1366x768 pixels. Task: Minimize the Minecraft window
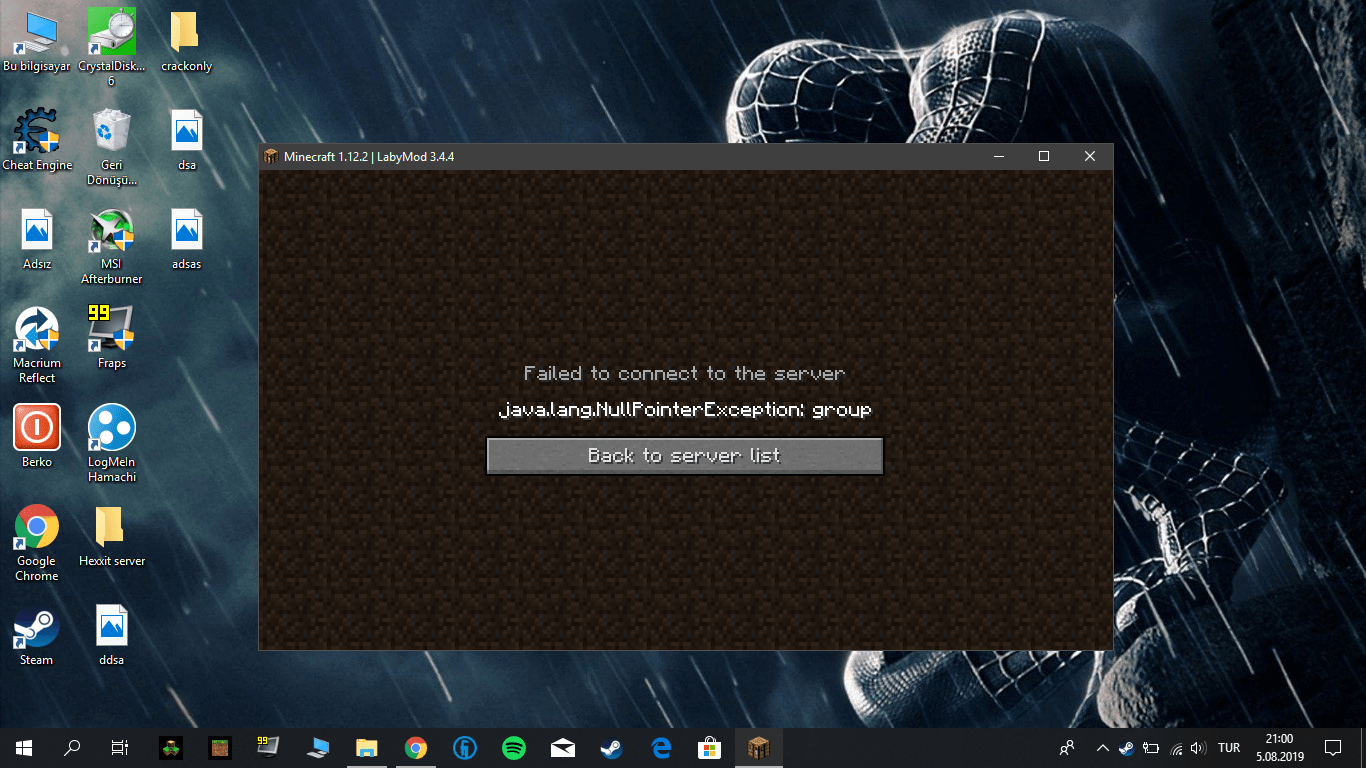[998, 157]
